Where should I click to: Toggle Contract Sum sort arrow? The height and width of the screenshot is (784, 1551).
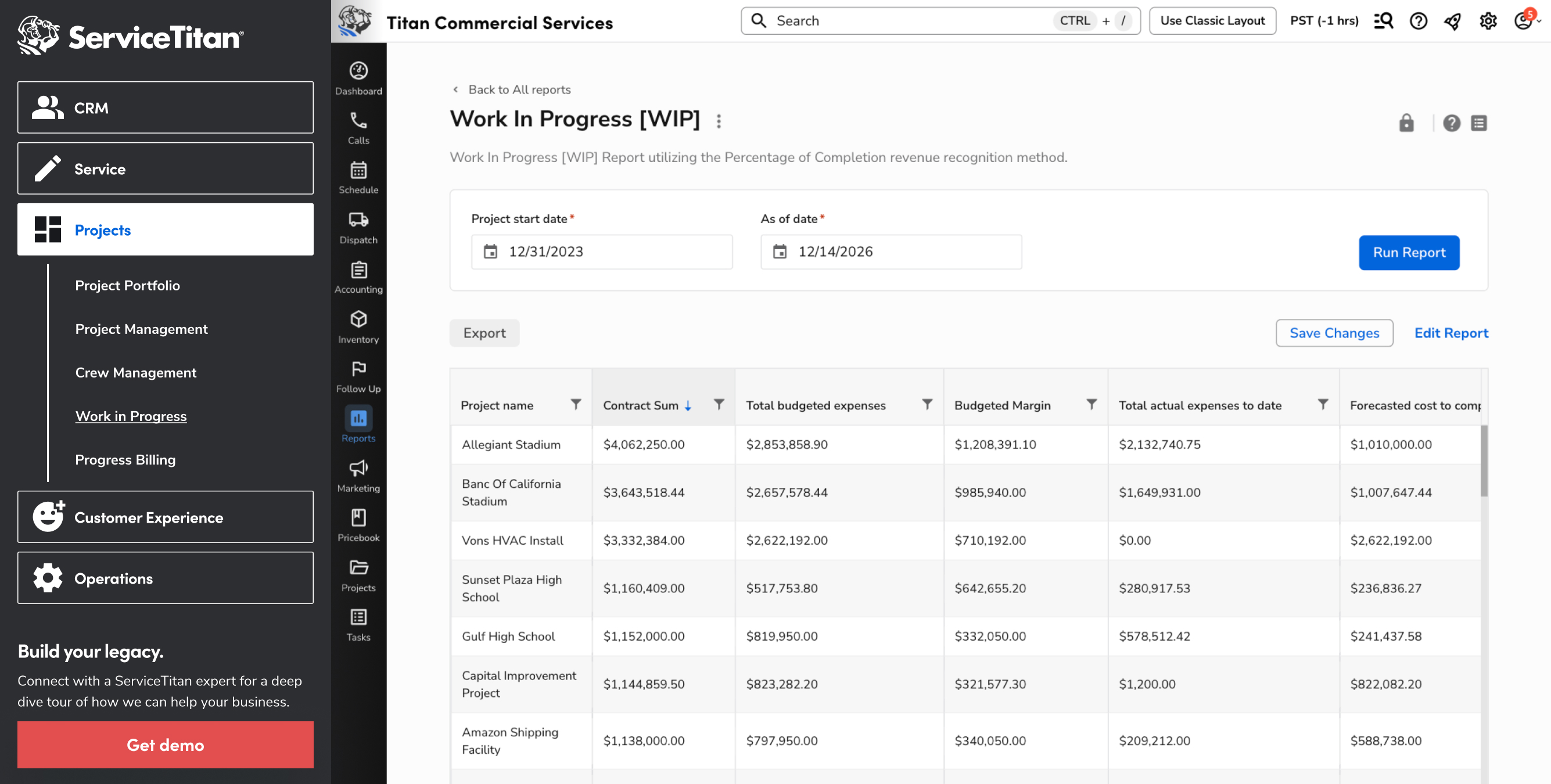(x=688, y=406)
